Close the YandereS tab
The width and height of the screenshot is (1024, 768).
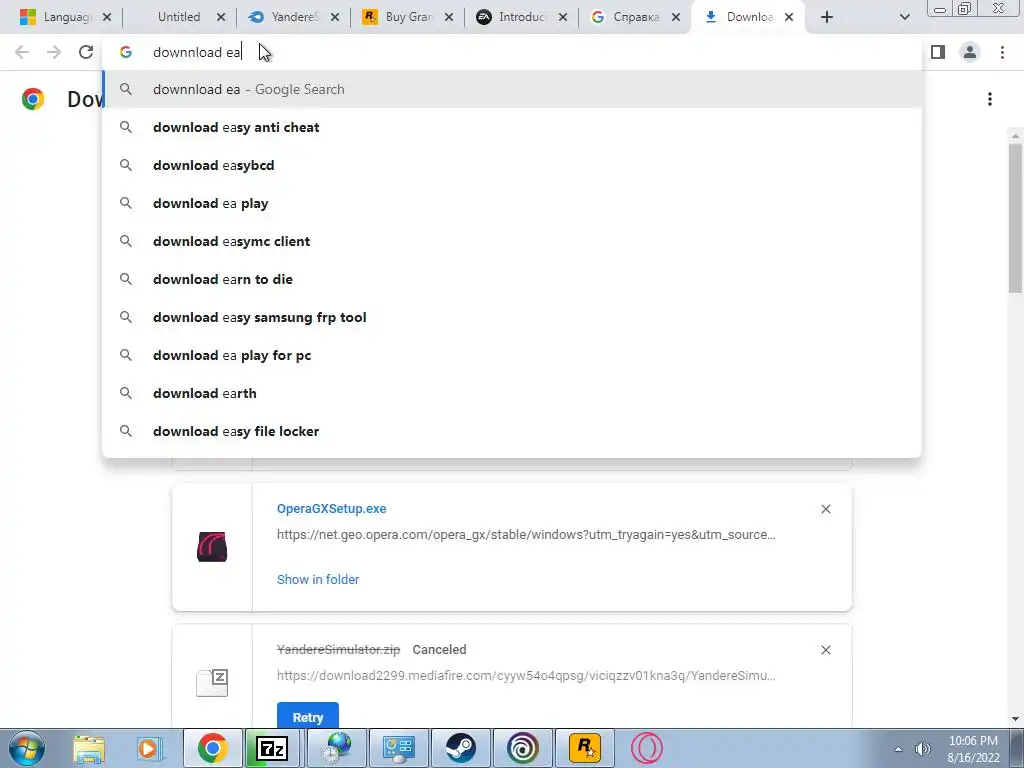335,17
